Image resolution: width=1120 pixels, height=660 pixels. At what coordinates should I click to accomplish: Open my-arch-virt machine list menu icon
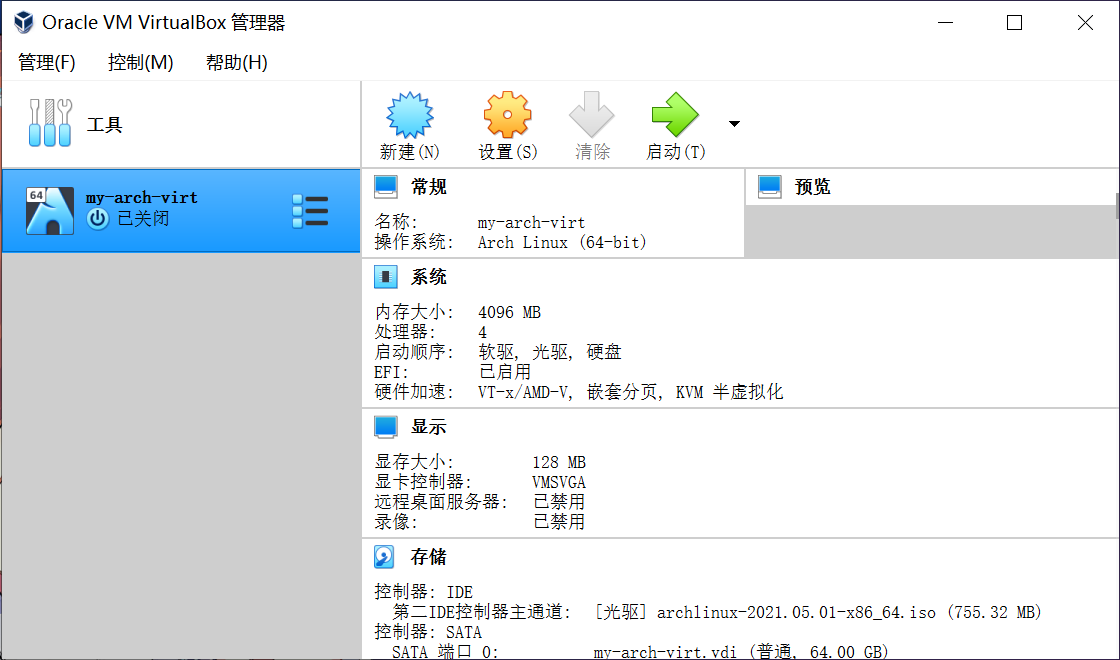click(310, 211)
